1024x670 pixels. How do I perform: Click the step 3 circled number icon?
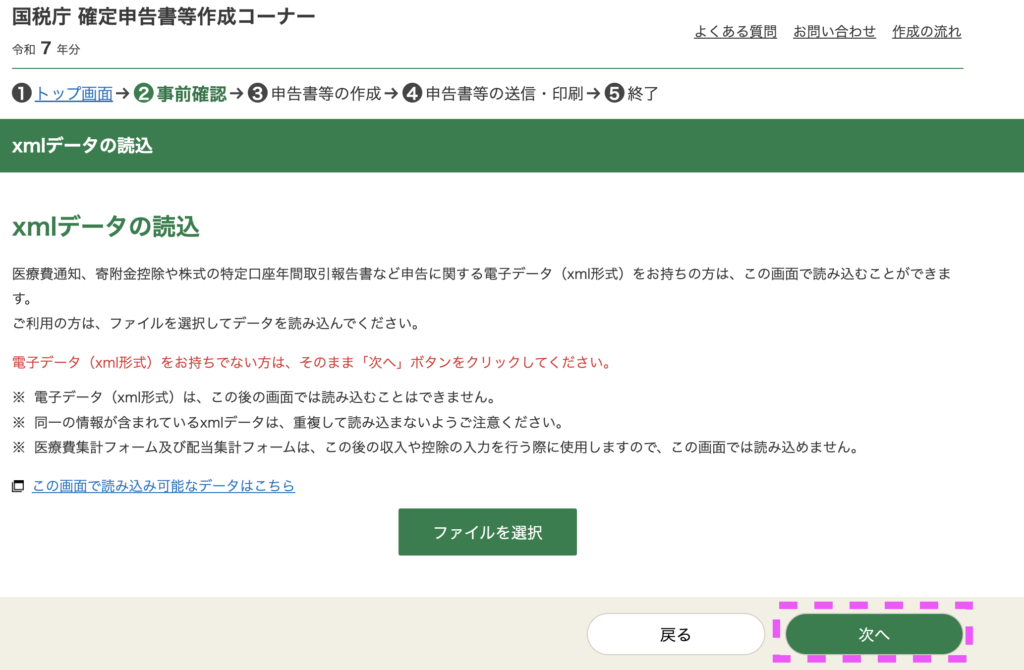point(258,94)
